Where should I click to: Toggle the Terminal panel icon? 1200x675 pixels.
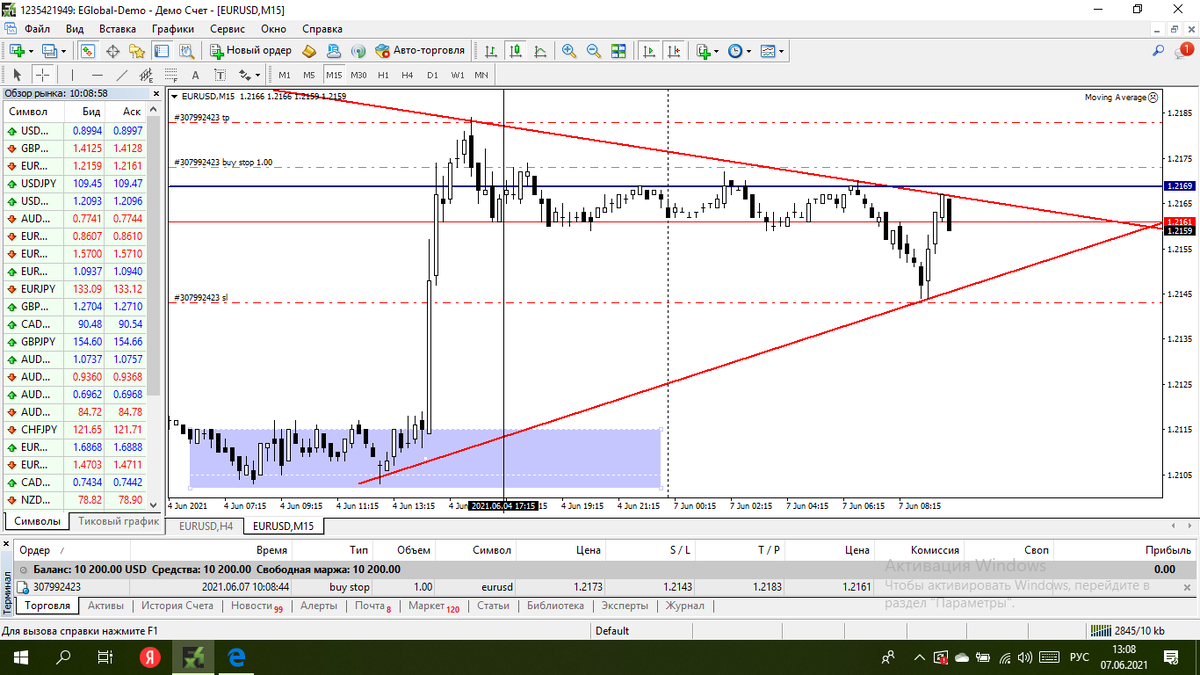[162, 50]
